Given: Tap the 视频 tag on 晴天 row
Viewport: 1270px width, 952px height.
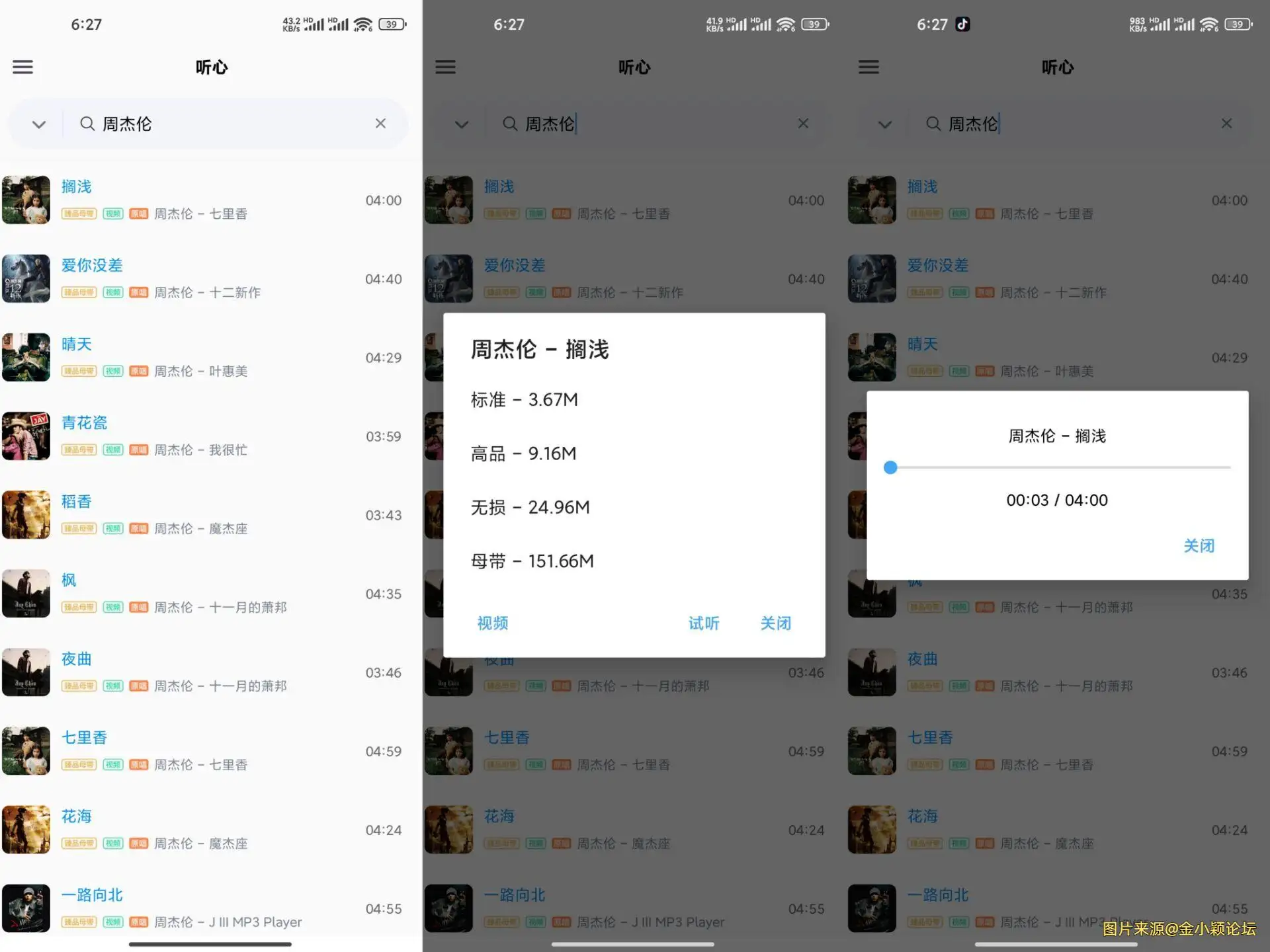Looking at the screenshot, I should pyautogui.click(x=113, y=371).
